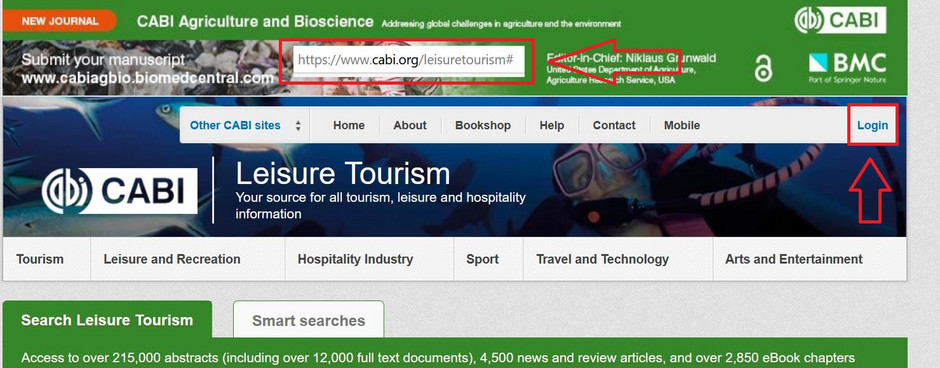The height and width of the screenshot is (368, 940).
Task: Go to the About page
Action: point(410,125)
